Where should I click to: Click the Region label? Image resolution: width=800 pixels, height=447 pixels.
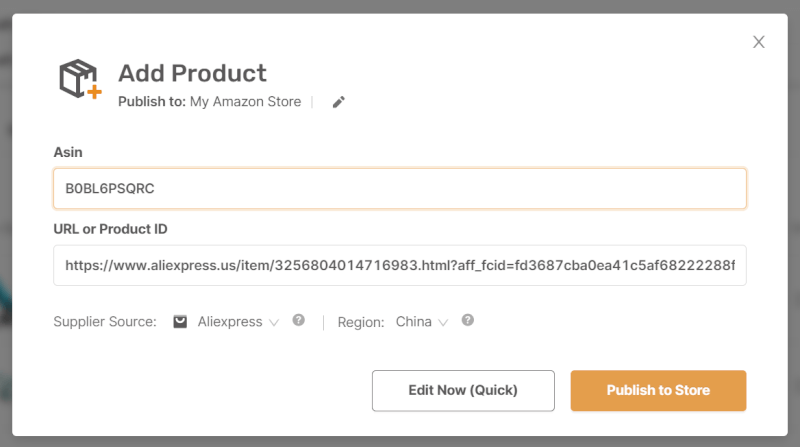361,322
